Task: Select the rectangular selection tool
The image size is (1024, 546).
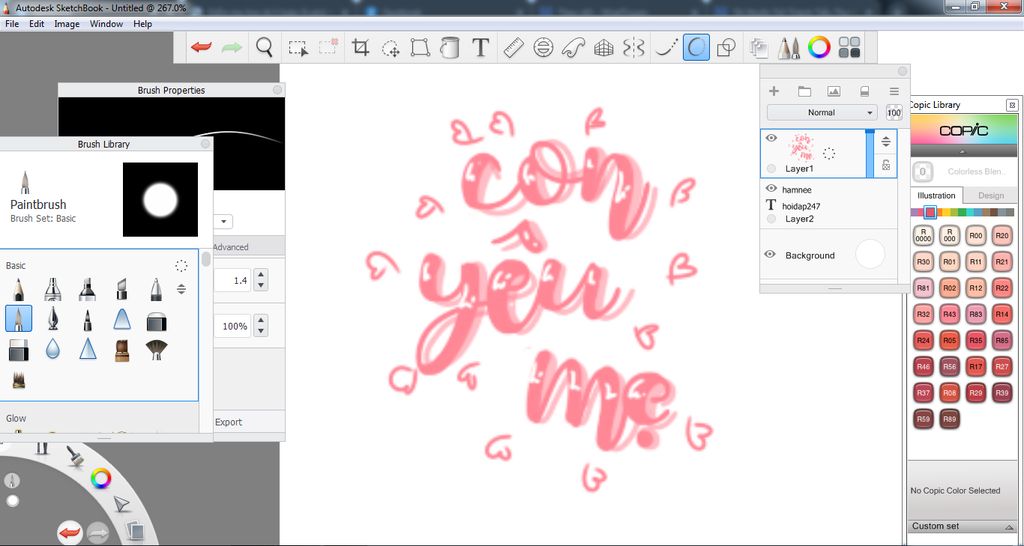Action: [x=298, y=48]
